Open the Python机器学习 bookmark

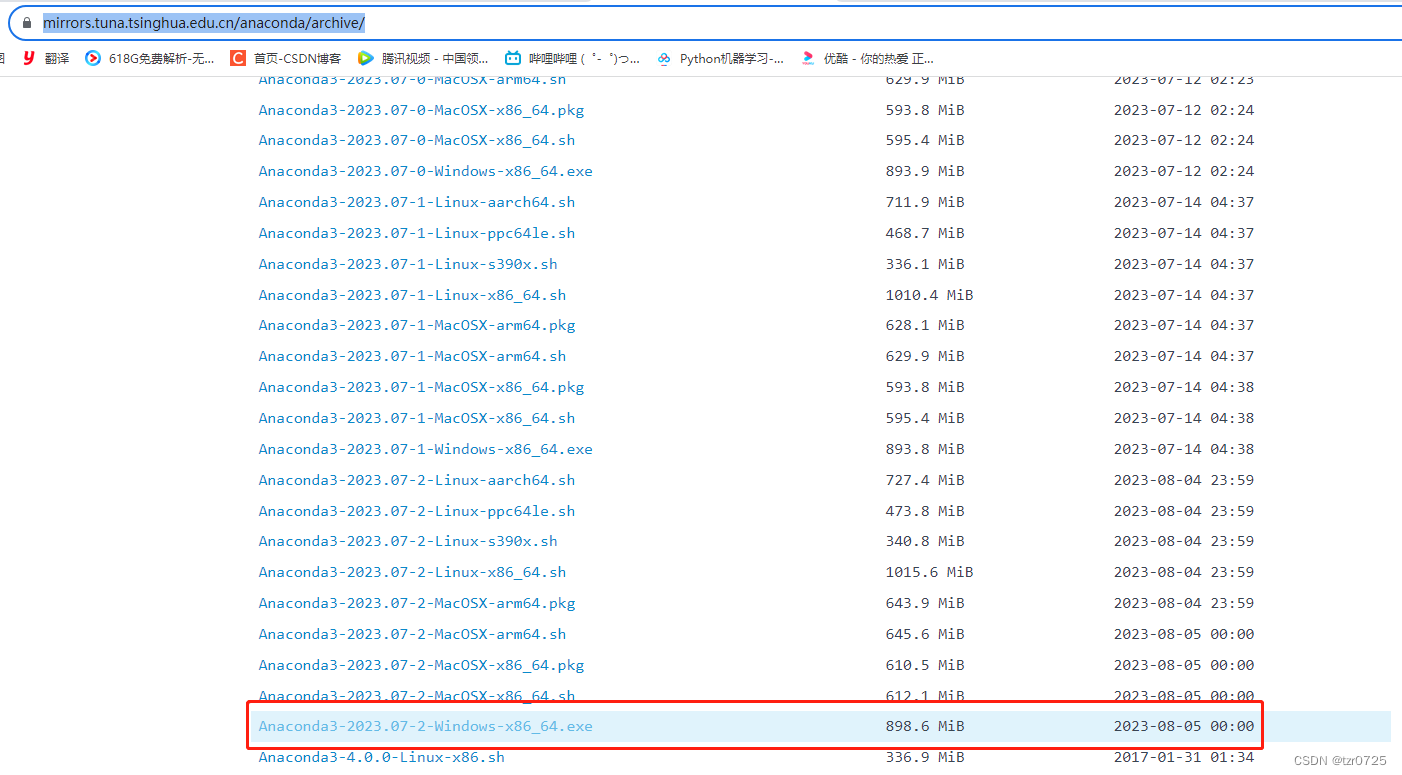[x=720, y=58]
